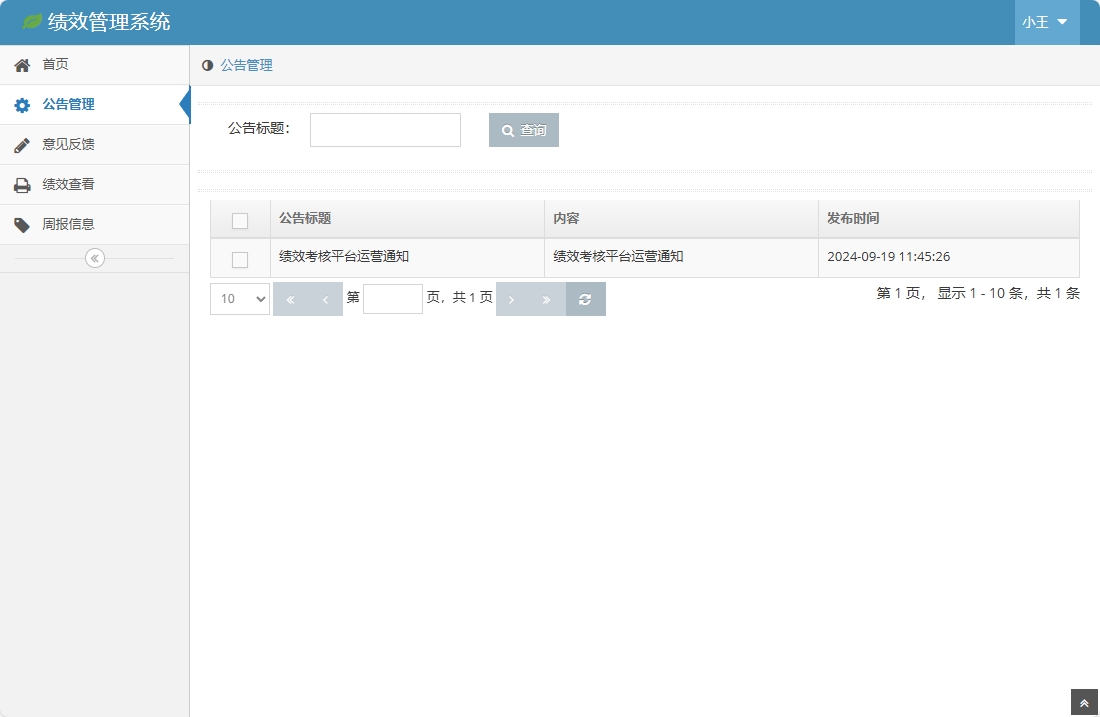Click the 查询 search button

tap(523, 130)
